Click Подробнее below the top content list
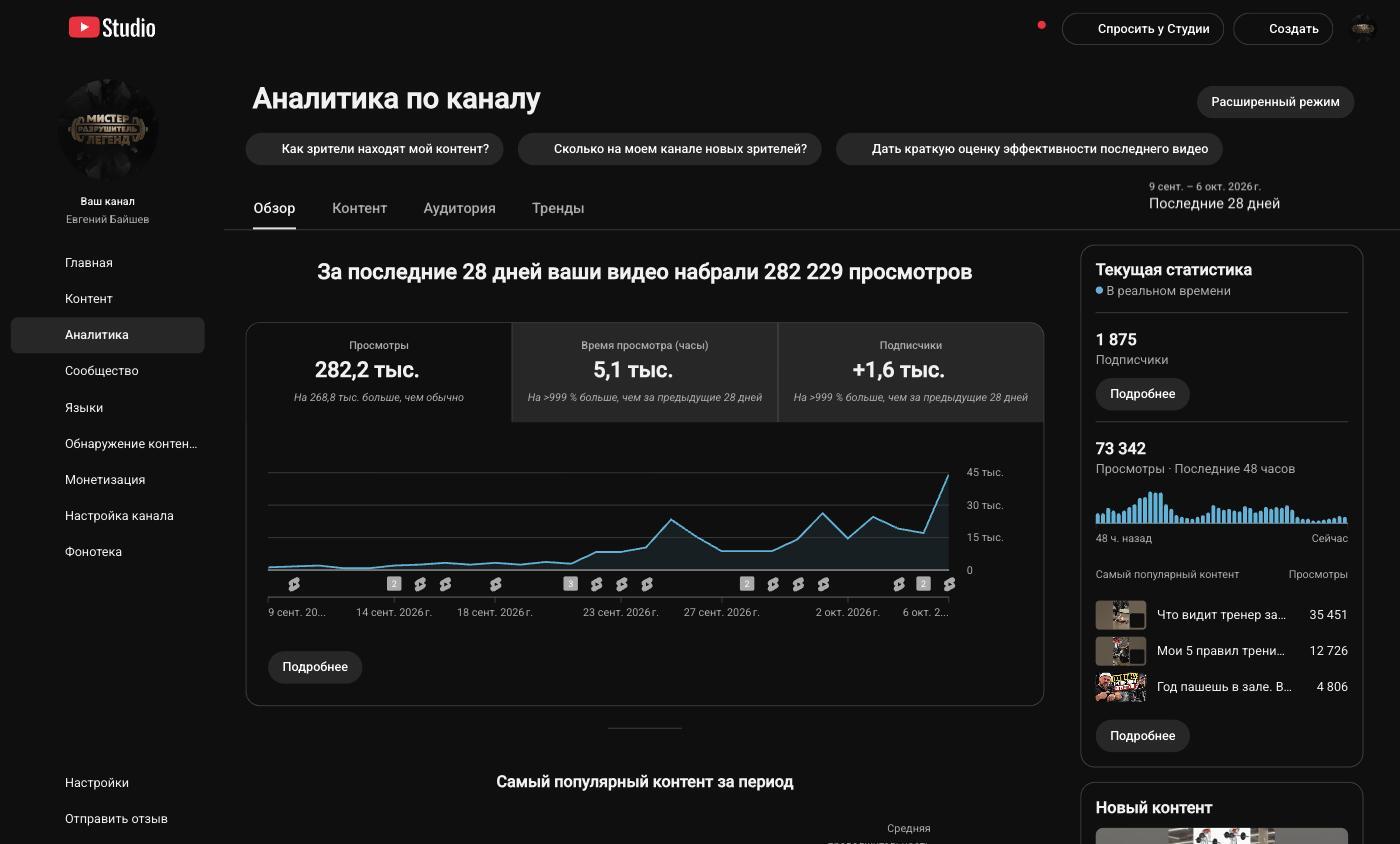The image size is (1400, 844). pyautogui.click(x=1142, y=736)
